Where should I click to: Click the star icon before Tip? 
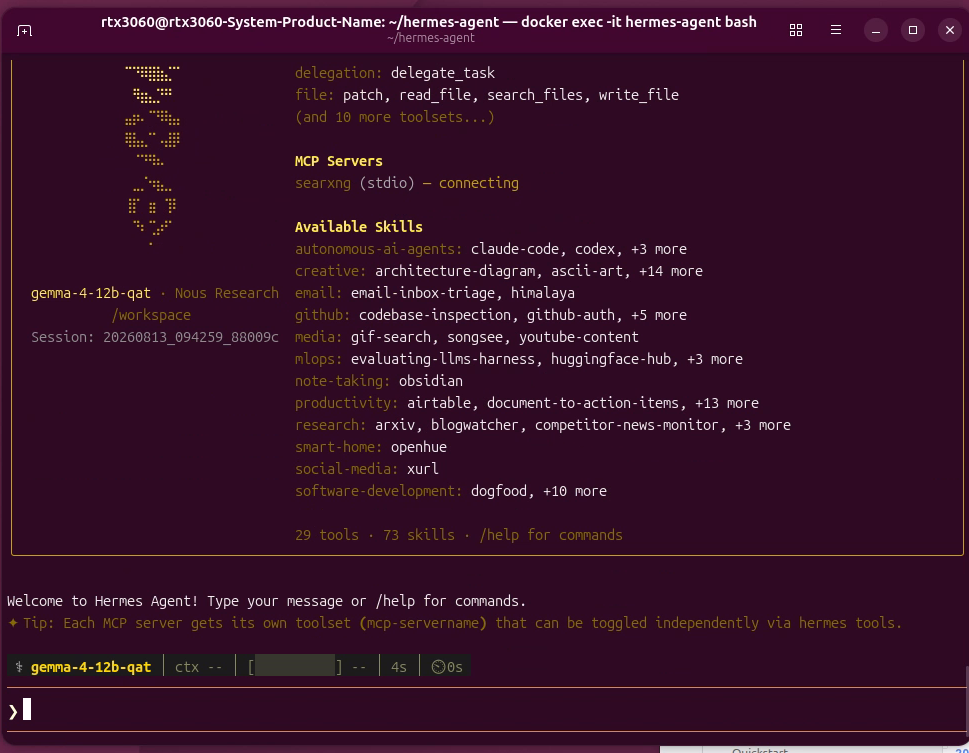coord(13,623)
